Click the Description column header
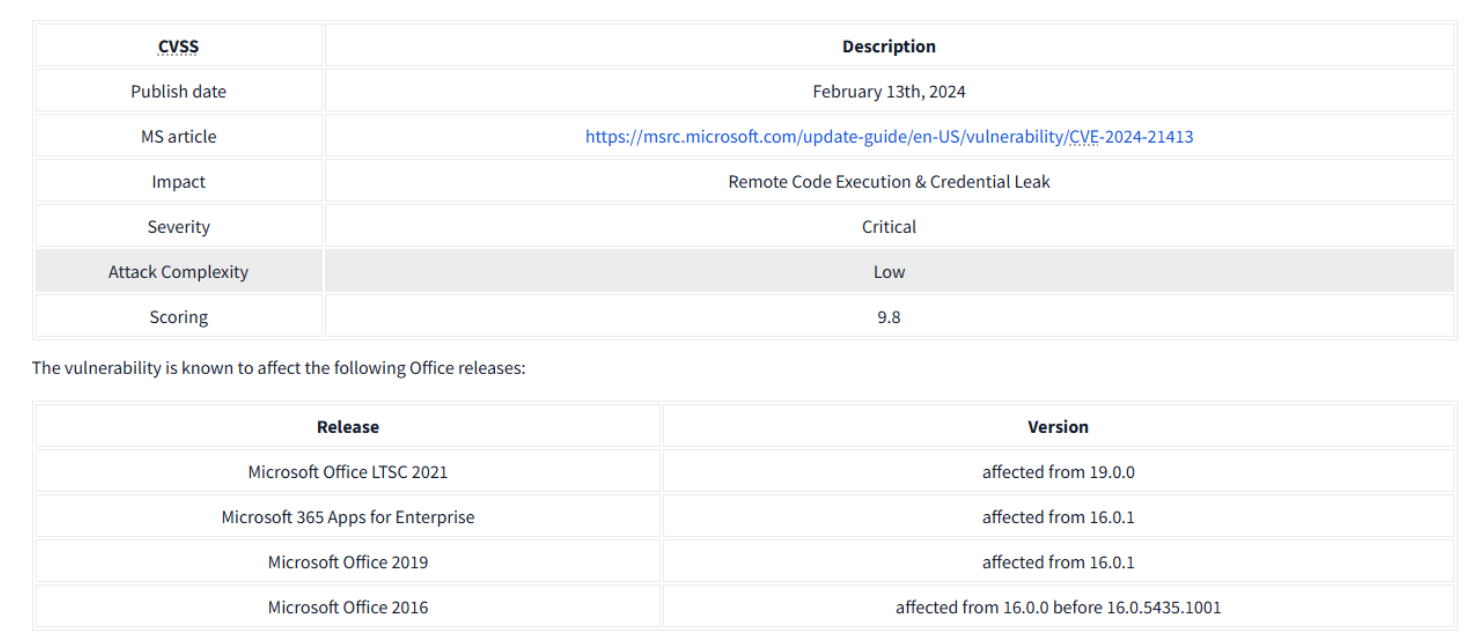The width and height of the screenshot is (1467, 635). click(x=888, y=47)
